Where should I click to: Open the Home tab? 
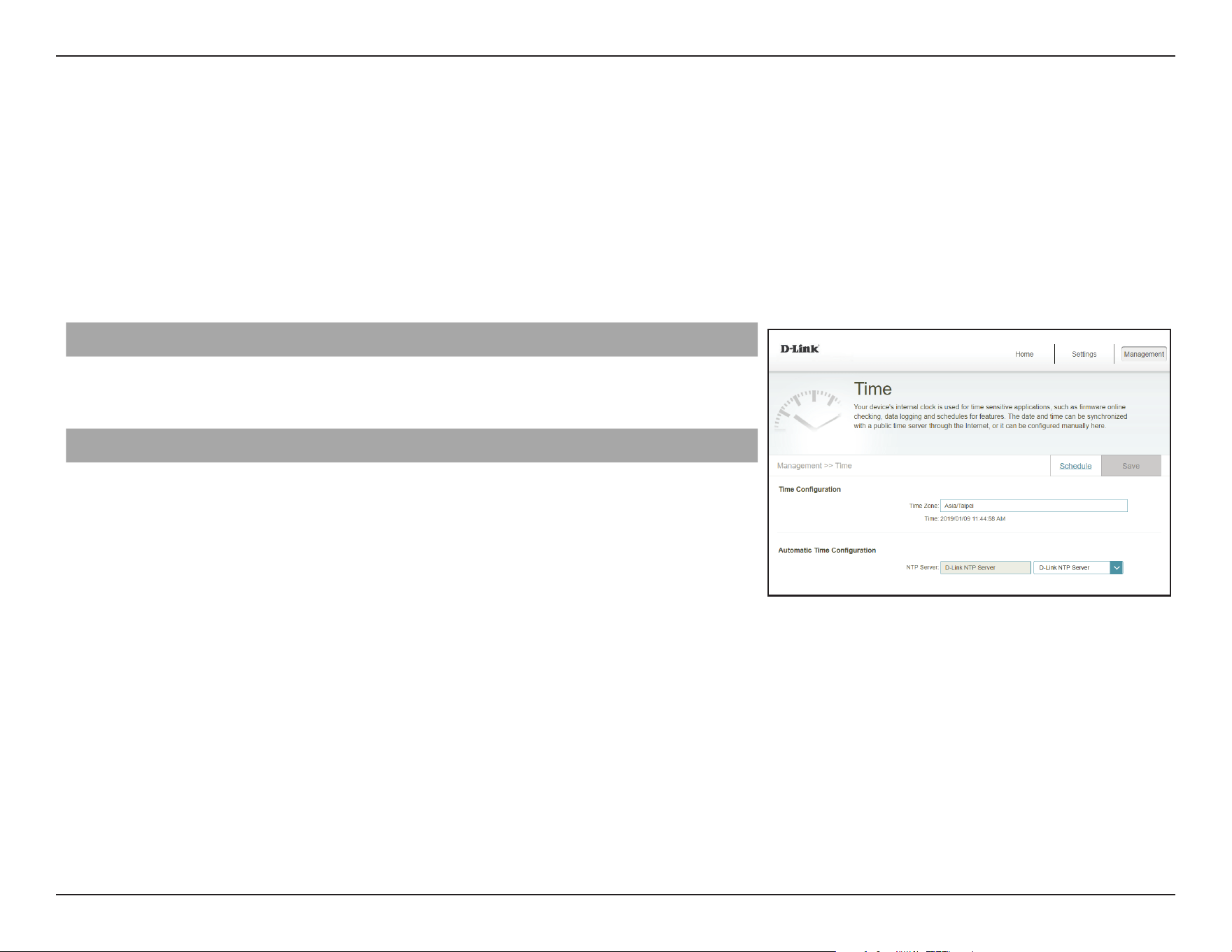[x=1024, y=354]
